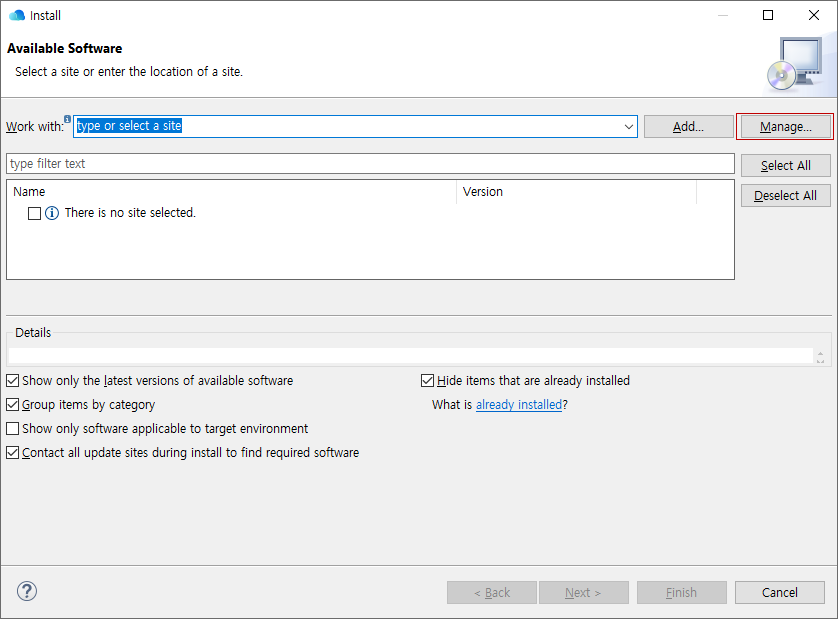Open the 'already installed' link

[x=518, y=405]
